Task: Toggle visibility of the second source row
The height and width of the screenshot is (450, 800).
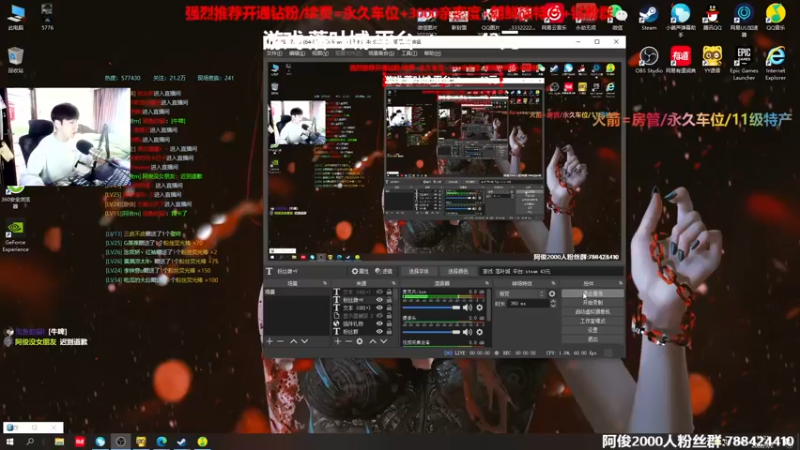Action: point(379,300)
